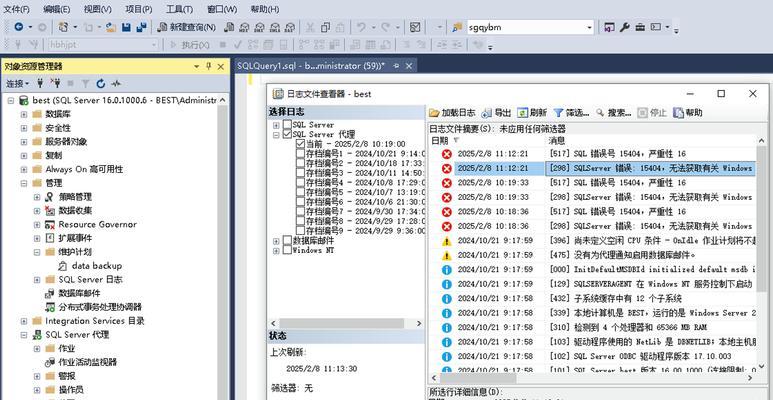Click the Undo arrow icon
The width and height of the screenshot is (773, 400).
pyautogui.click(x=361, y=28)
